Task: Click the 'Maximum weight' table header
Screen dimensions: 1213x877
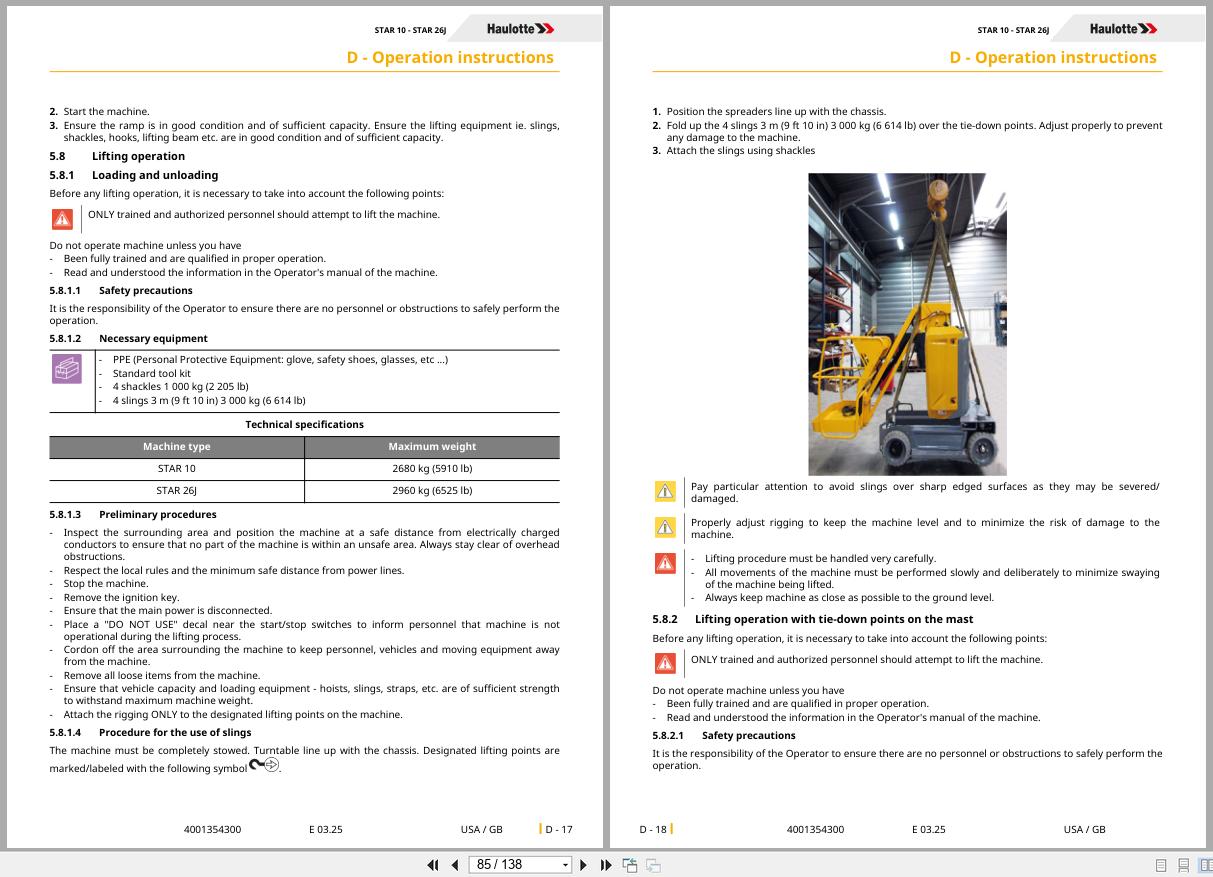Action: coord(432,447)
